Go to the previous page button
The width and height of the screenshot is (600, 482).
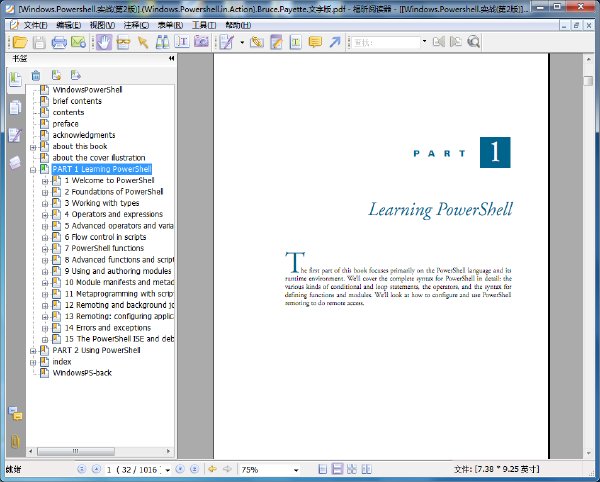[x=96, y=469]
